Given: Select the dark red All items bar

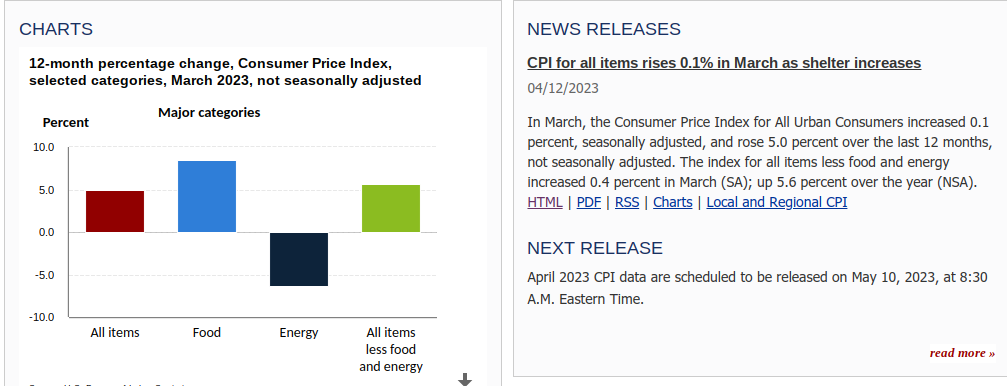Looking at the screenshot, I should tap(115, 211).
